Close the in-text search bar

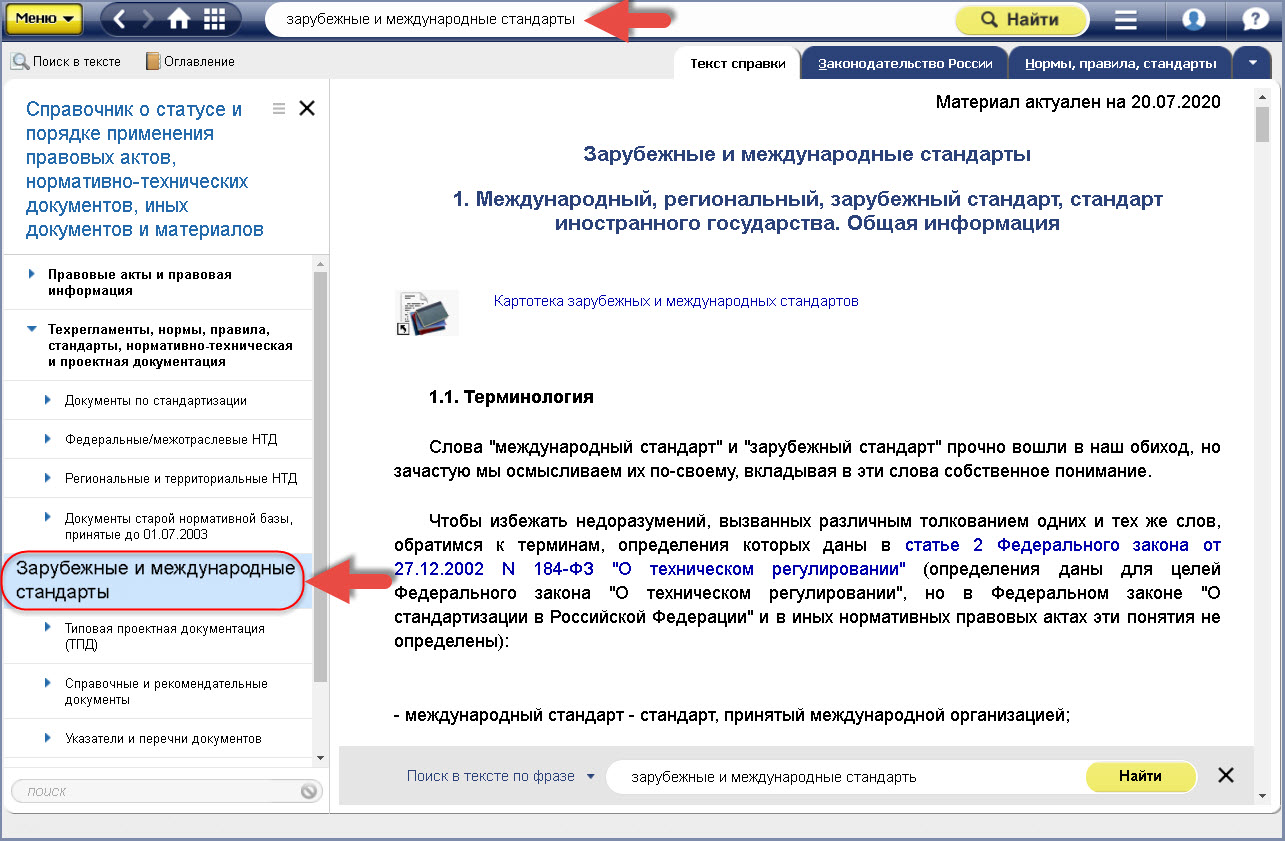[1226, 775]
